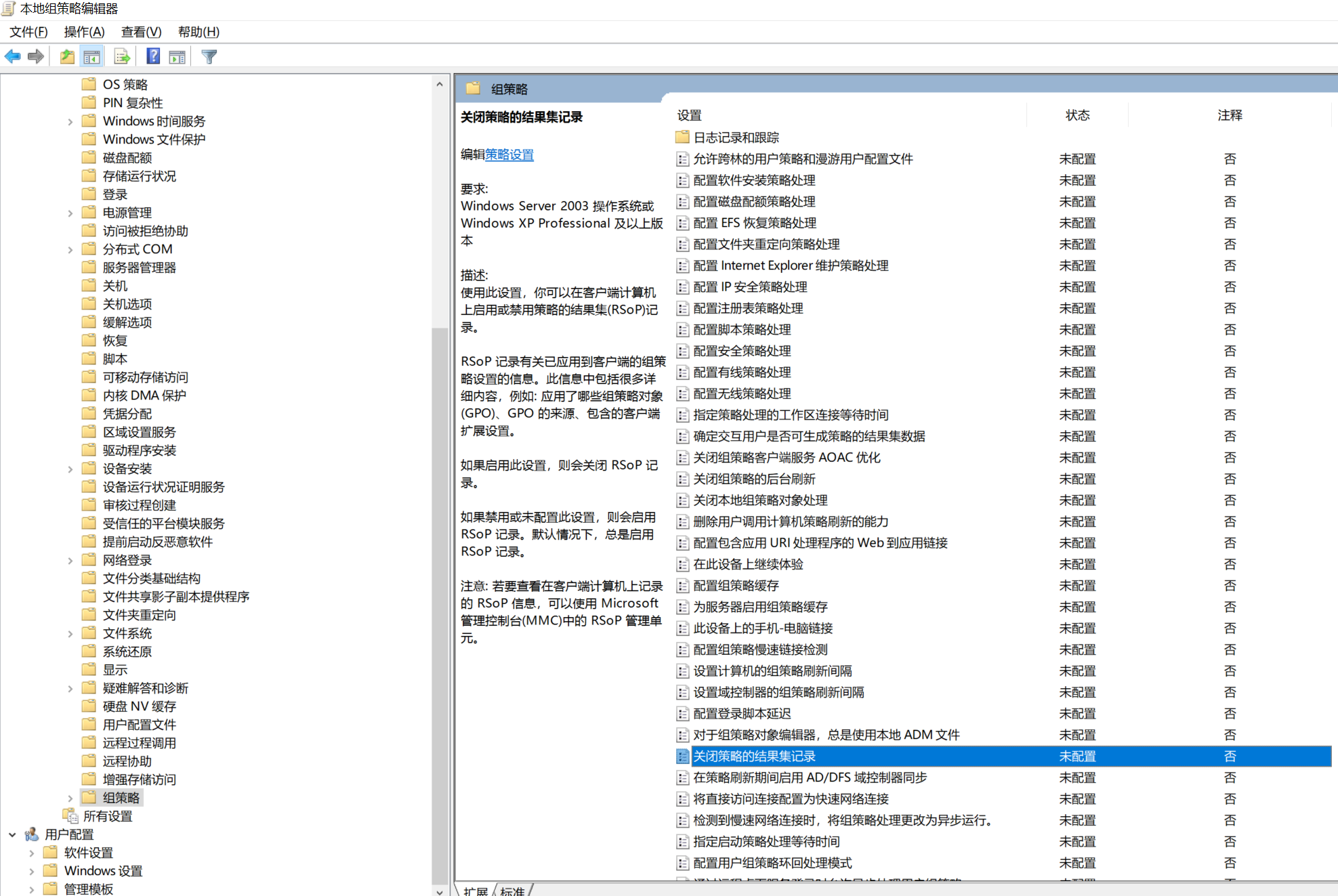This screenshot has width=1338, height=896.
Task: Click the Back arrow toolbar button
Action: 13,57
